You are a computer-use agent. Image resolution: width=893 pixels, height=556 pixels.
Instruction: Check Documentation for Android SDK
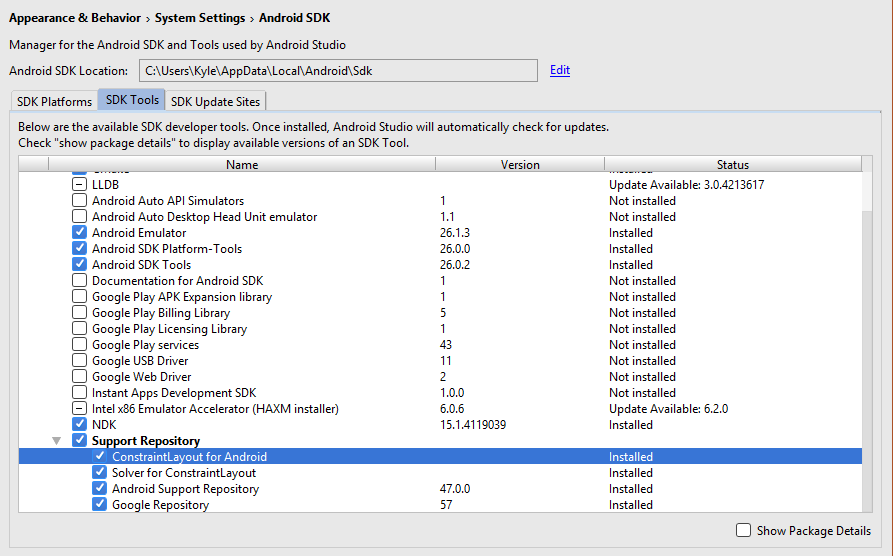[x=79, y=280]
